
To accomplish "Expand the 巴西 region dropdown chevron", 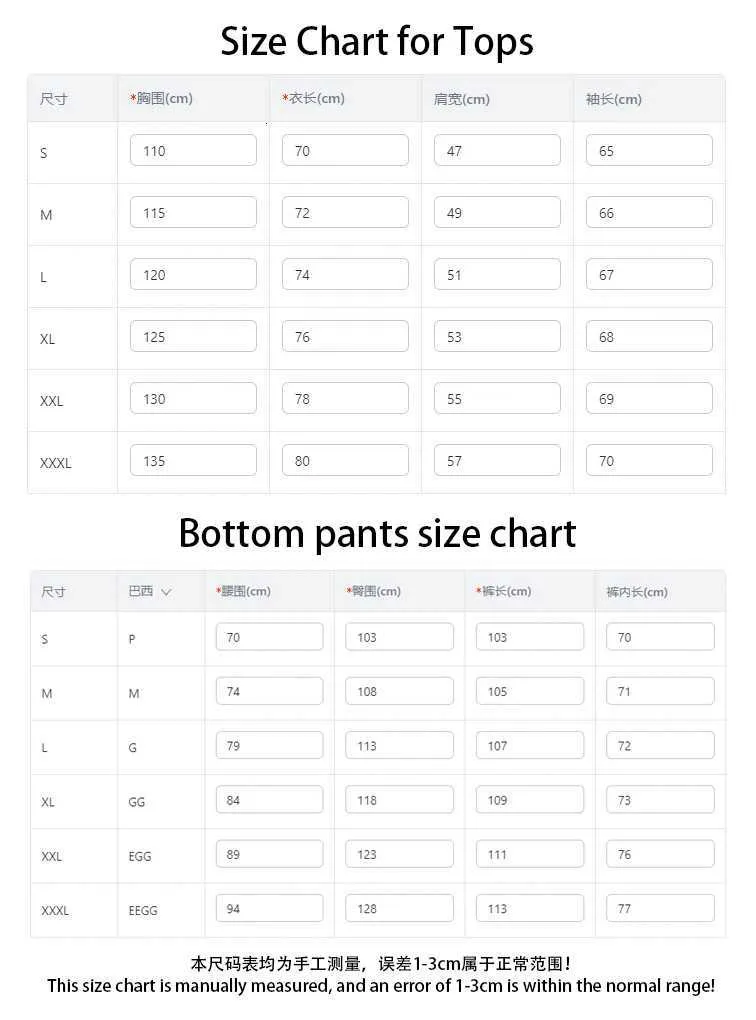I will click(x=166, y=592).
